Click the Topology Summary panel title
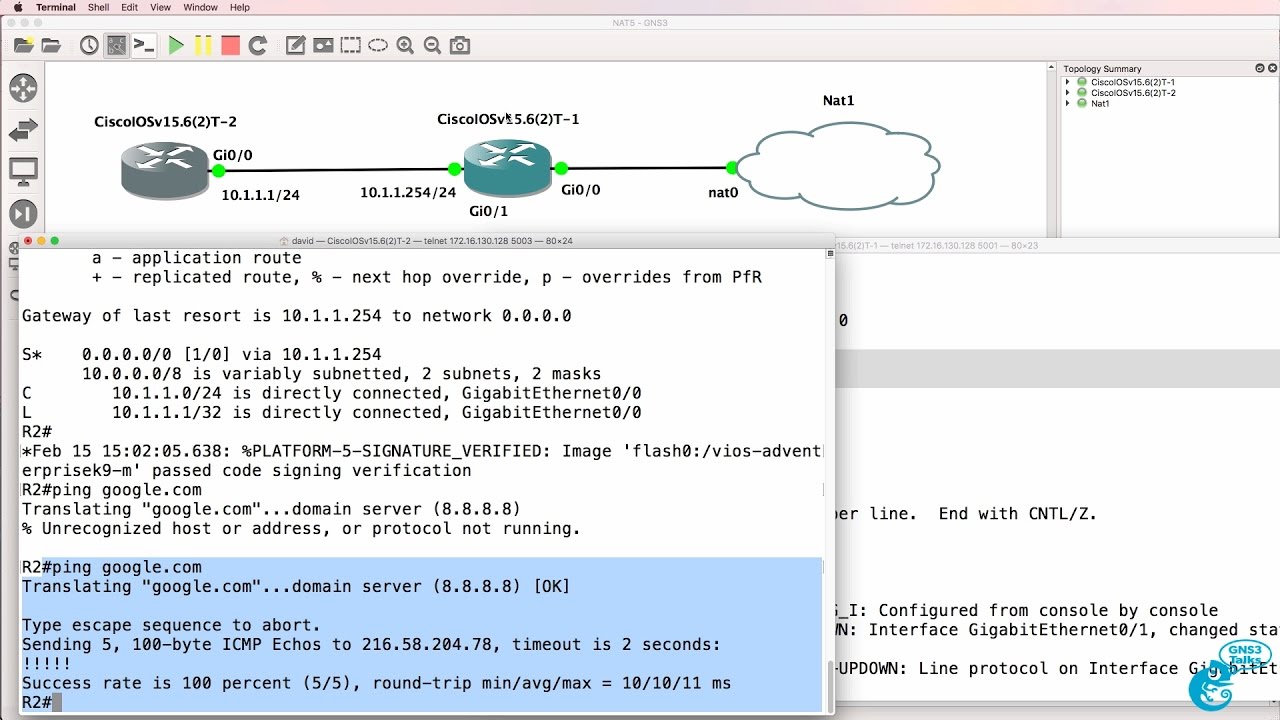This screenshot has width=1280, height=720. coord(1102,69)
